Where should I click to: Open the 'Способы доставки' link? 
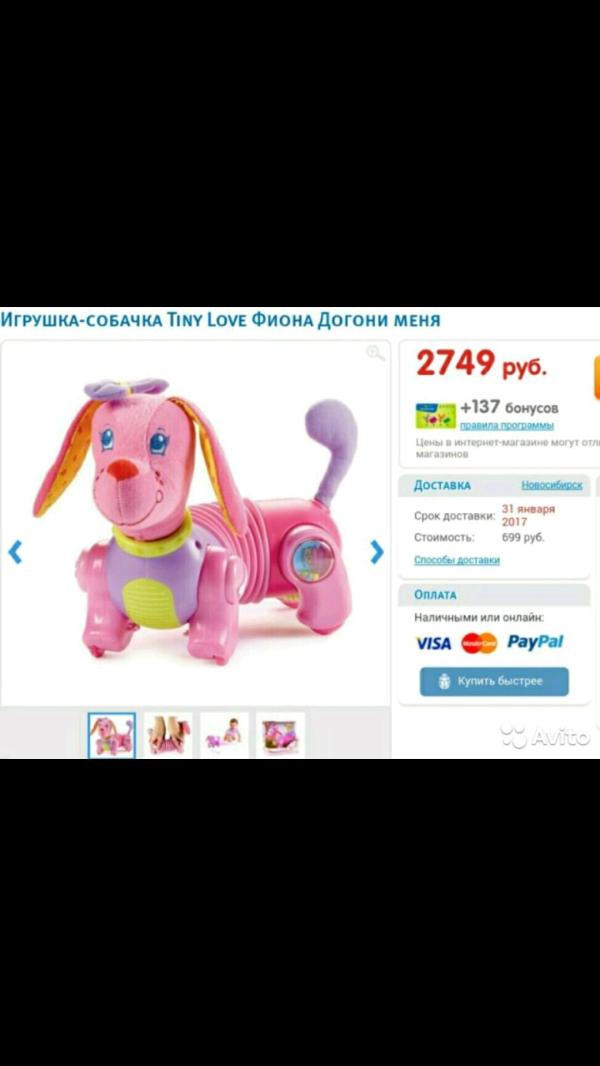[457, 560]
